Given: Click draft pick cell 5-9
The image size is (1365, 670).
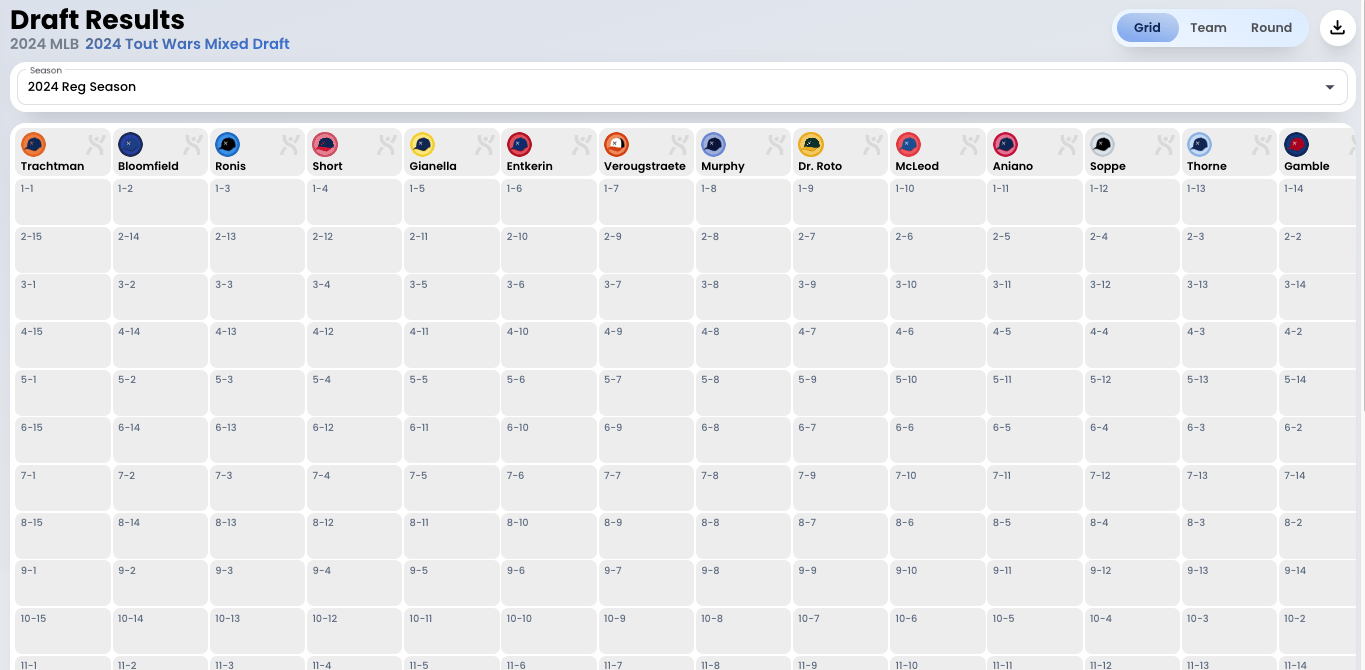Looking at the screenshot, I should click(840, 392).
